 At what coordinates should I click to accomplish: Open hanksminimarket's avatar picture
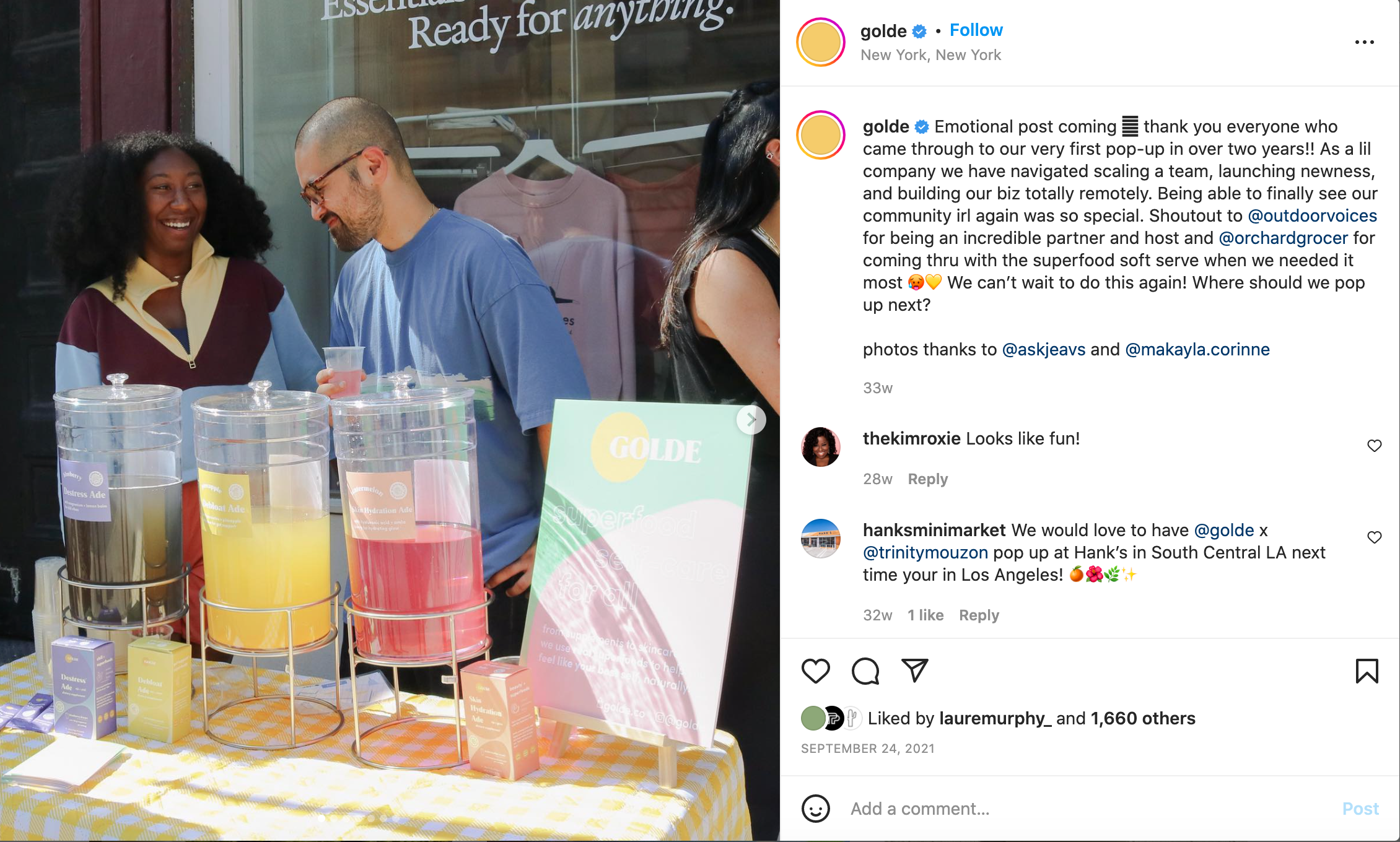pyautogui.click(x=820, y=538)
